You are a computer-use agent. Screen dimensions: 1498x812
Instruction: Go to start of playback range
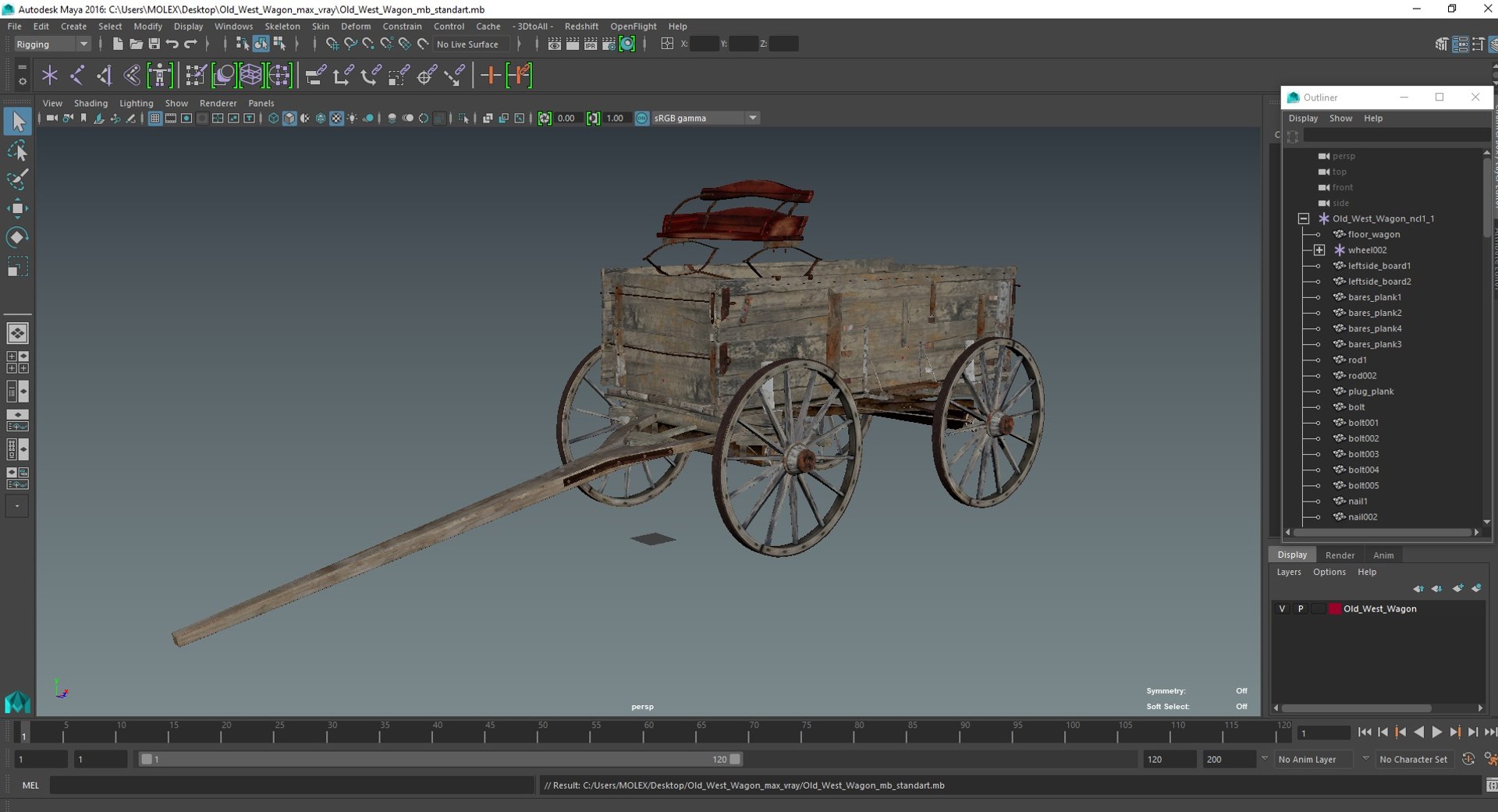point(1364,732)
